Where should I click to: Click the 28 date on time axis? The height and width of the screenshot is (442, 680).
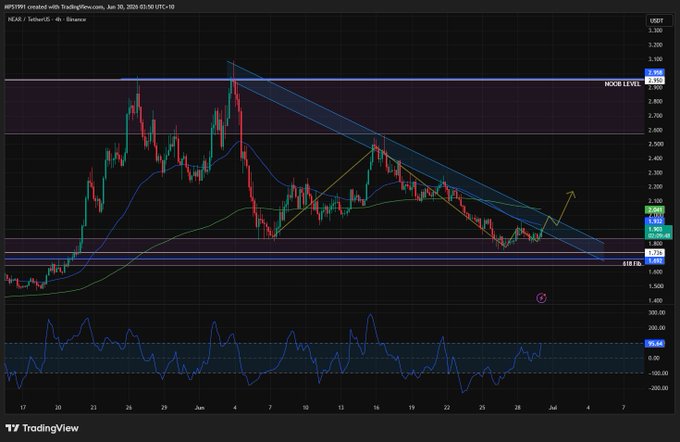point(517,408)
